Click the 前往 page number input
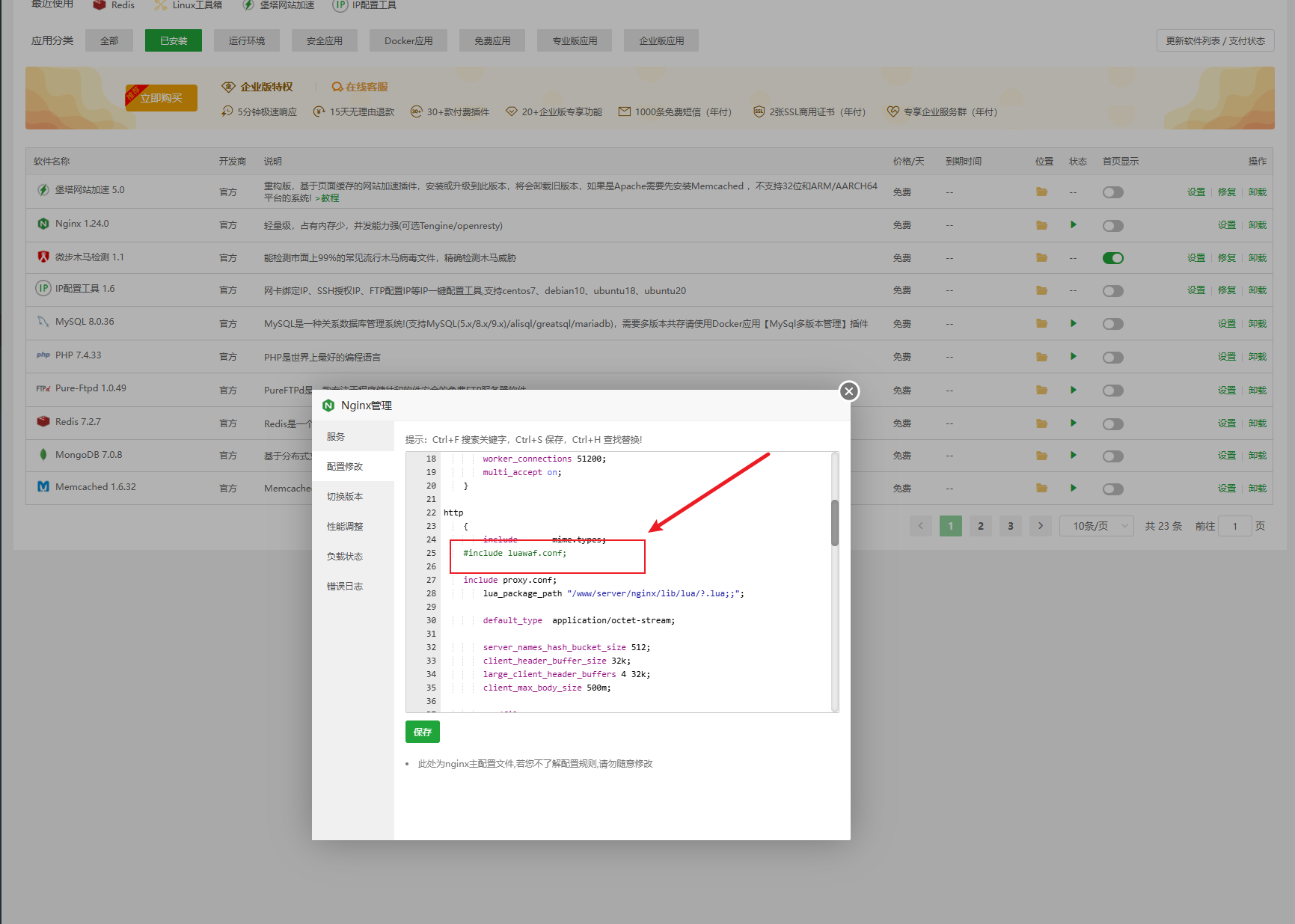Screen dimensions: 1295x924 click(1235, 526)
